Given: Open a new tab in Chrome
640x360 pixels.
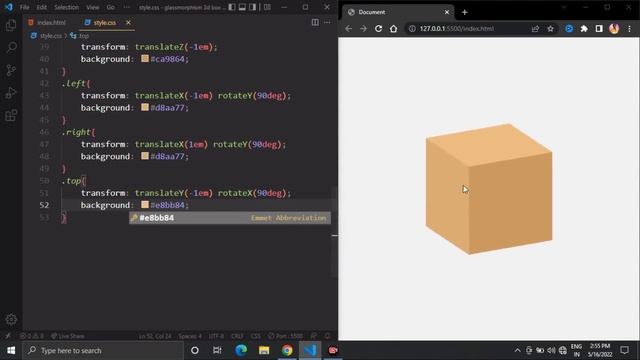Looking at the screenshot, I should pos(464,12).
